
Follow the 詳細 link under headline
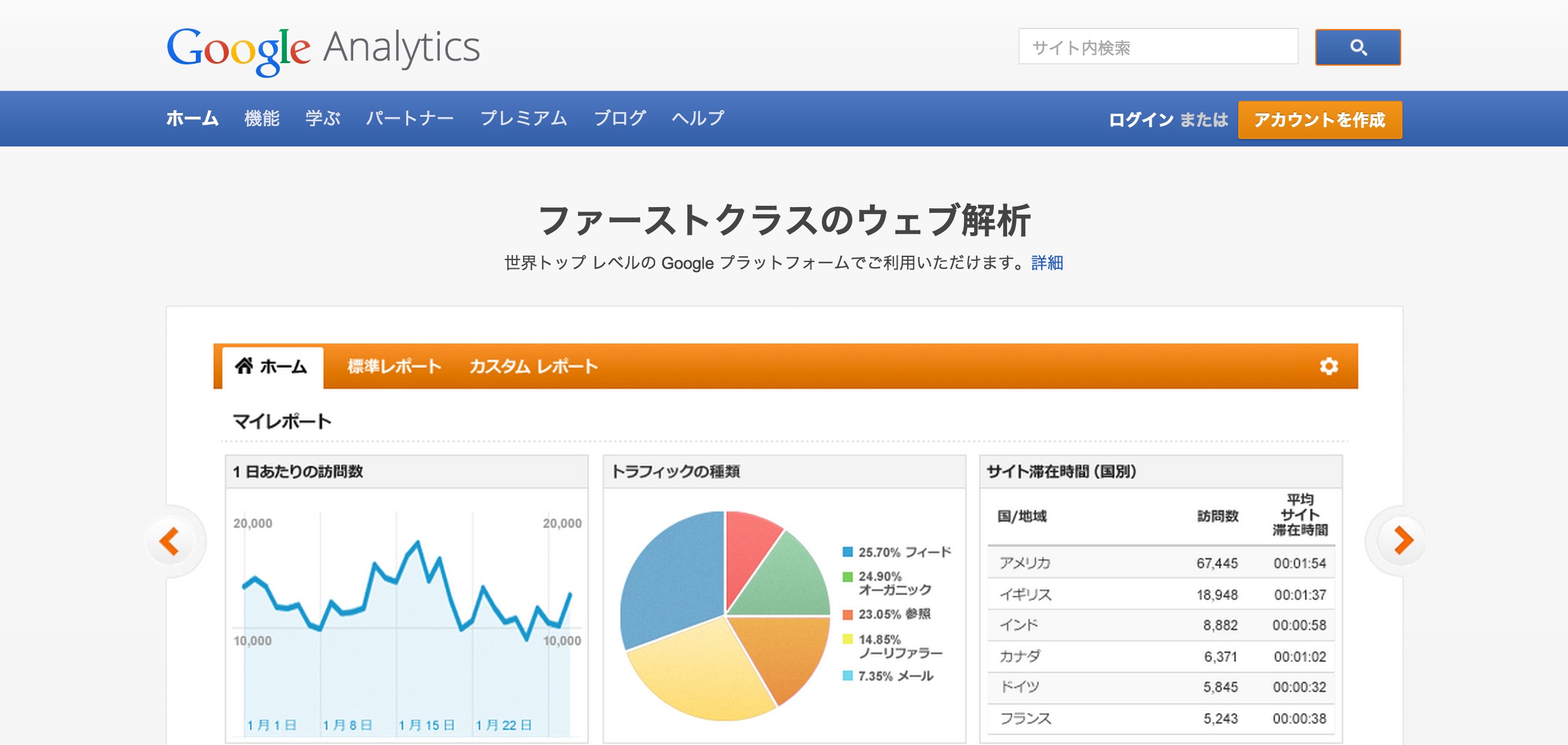[x=1047, y=263]
